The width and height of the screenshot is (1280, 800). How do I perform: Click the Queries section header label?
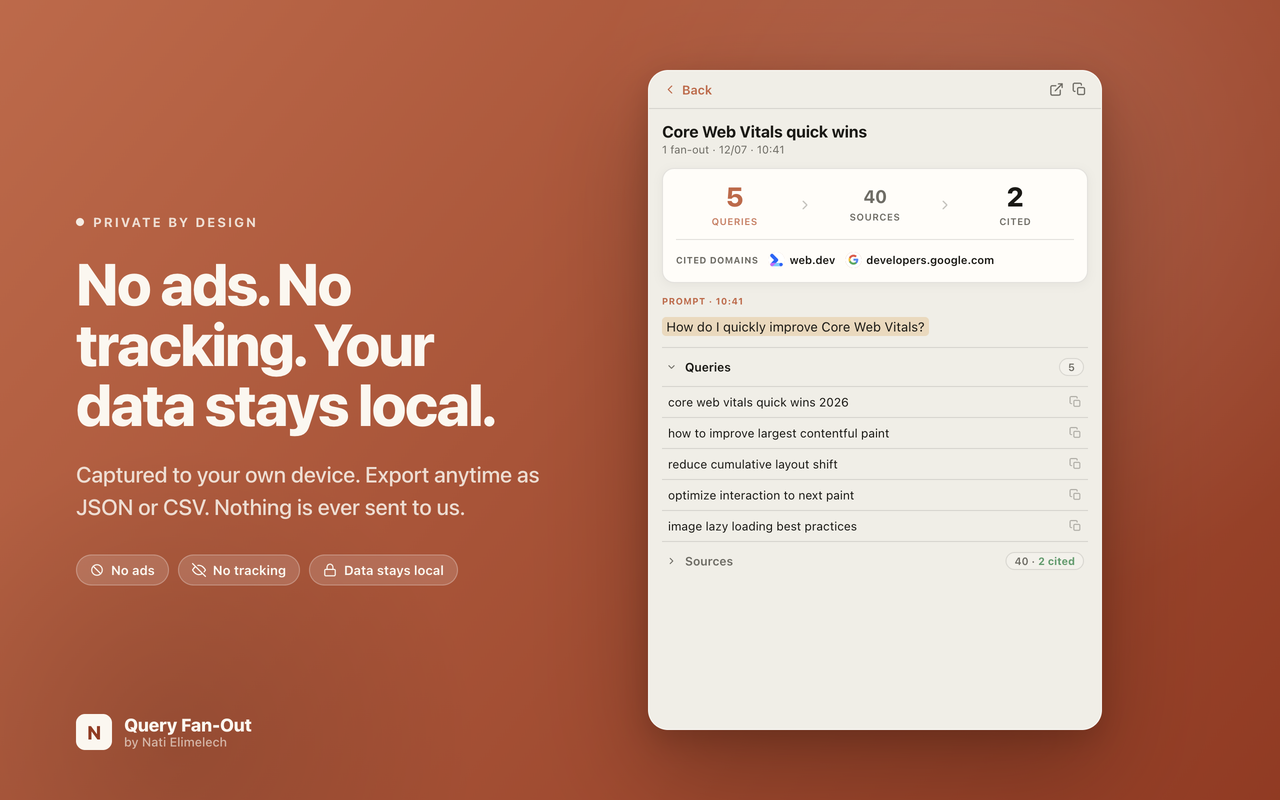click(x=708, y=367)
